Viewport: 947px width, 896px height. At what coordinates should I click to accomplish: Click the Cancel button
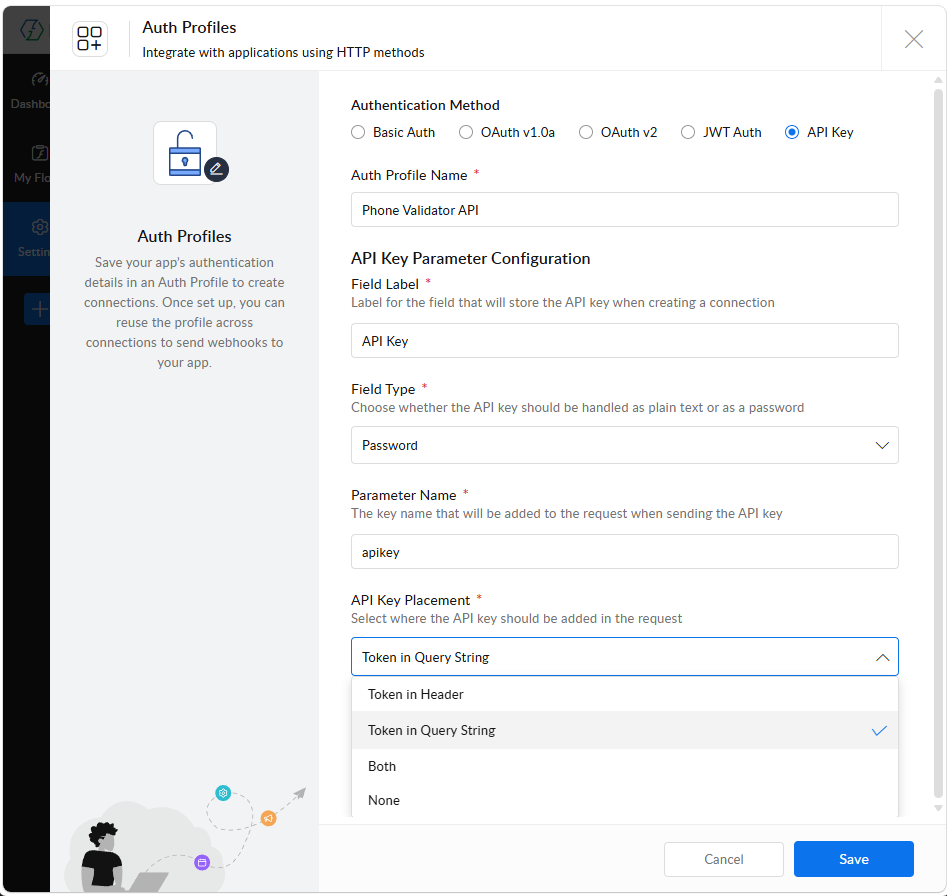[724, 859]
